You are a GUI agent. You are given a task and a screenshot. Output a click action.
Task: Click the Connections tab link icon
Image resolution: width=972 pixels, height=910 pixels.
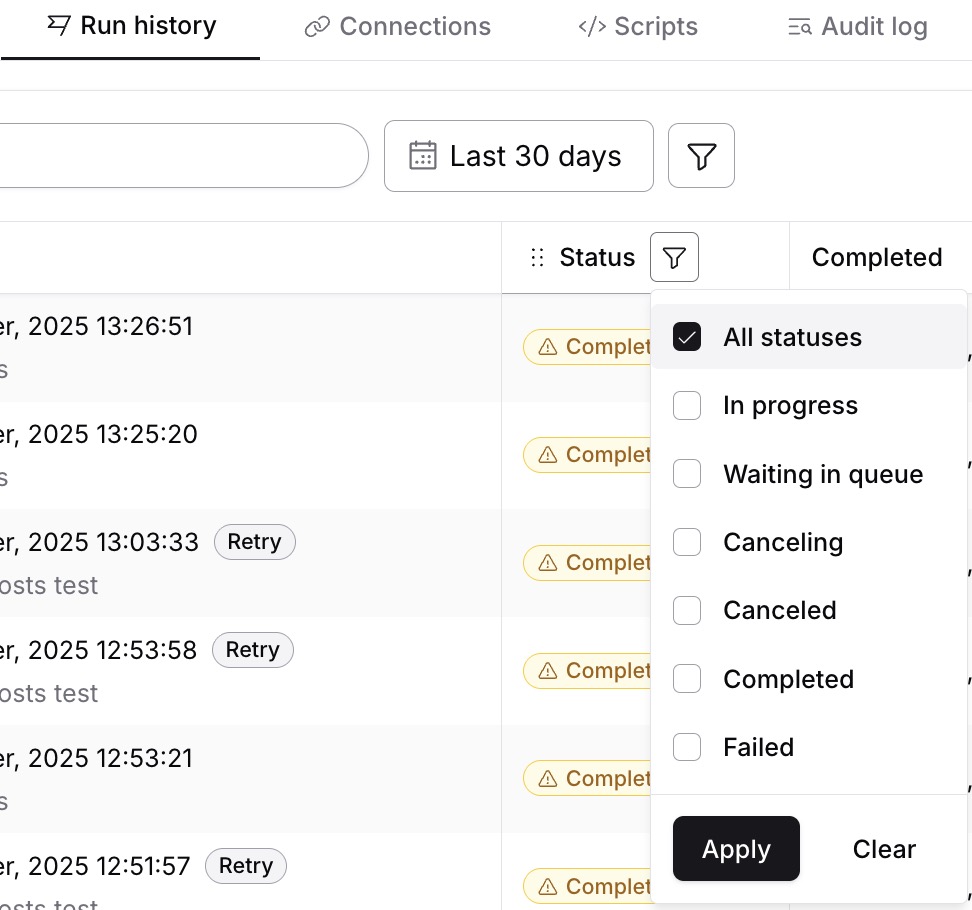(317, 27)
